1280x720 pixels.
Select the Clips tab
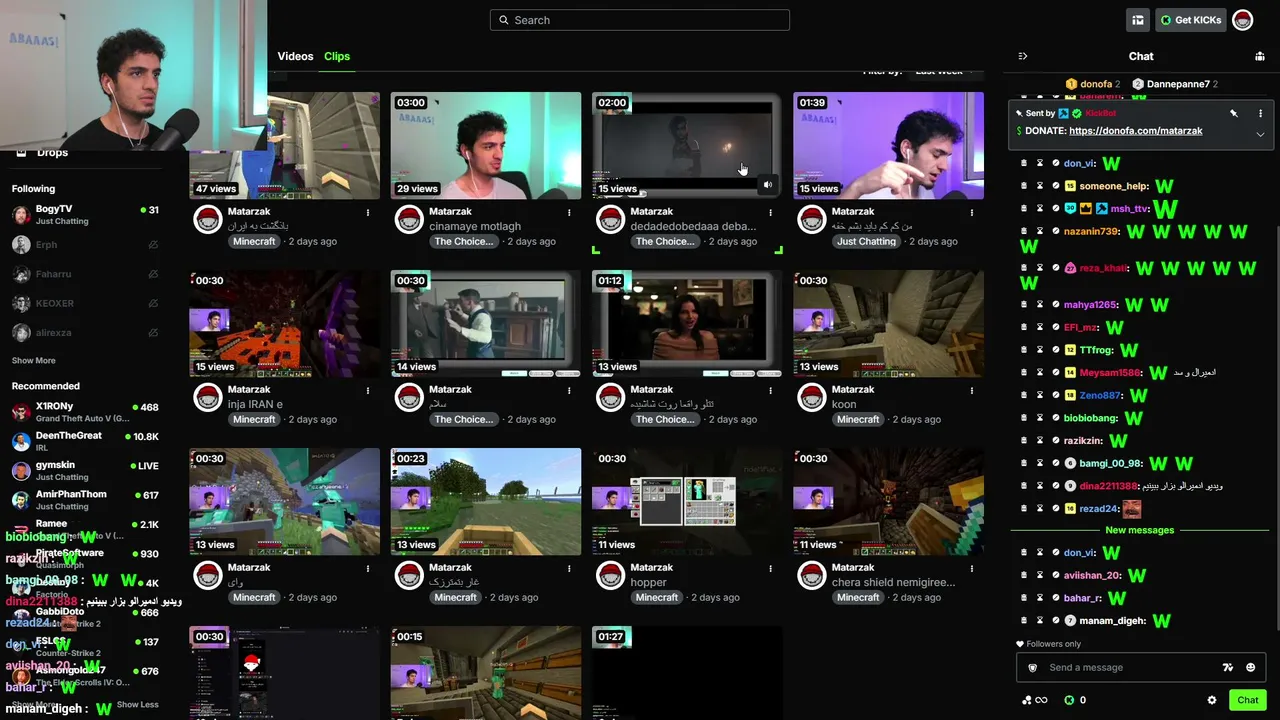coord(337,56)
